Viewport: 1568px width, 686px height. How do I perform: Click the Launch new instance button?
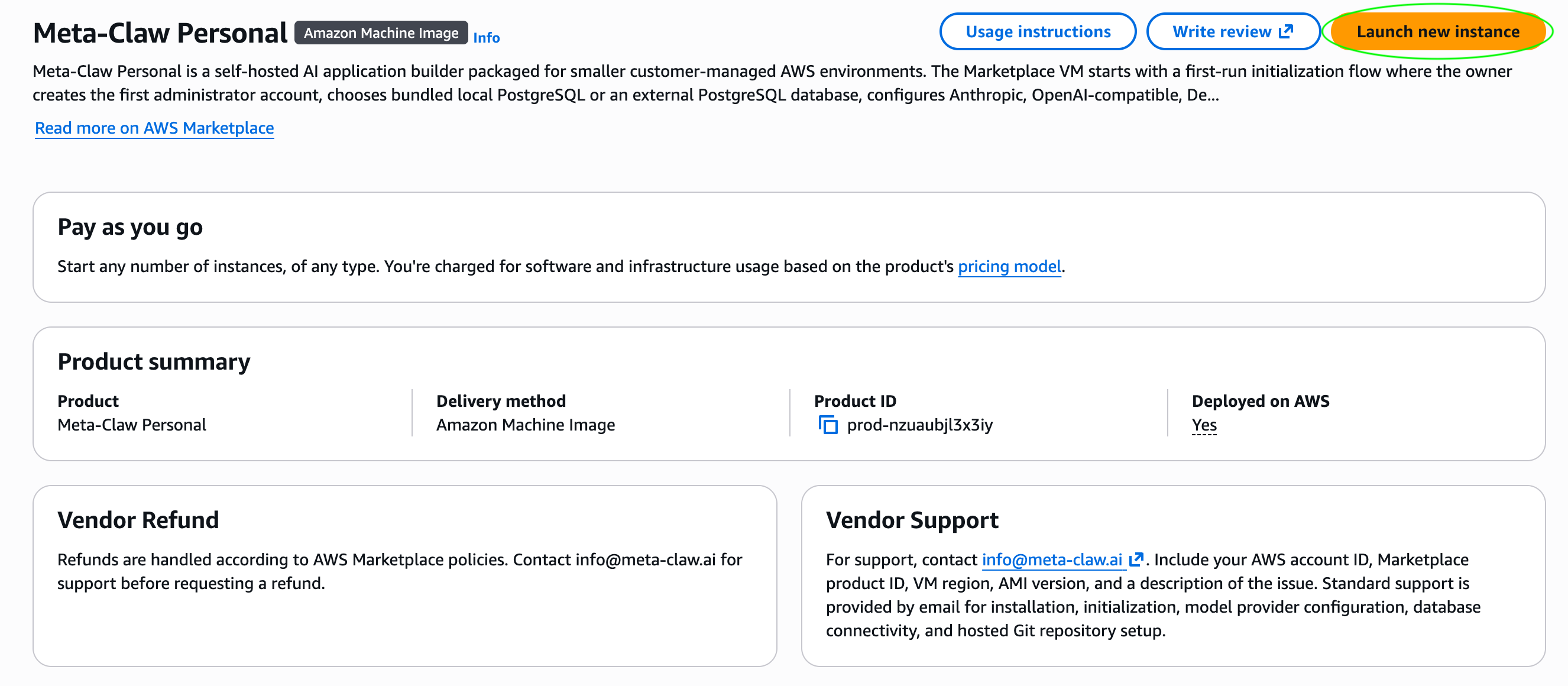(x=1438, y=32)
